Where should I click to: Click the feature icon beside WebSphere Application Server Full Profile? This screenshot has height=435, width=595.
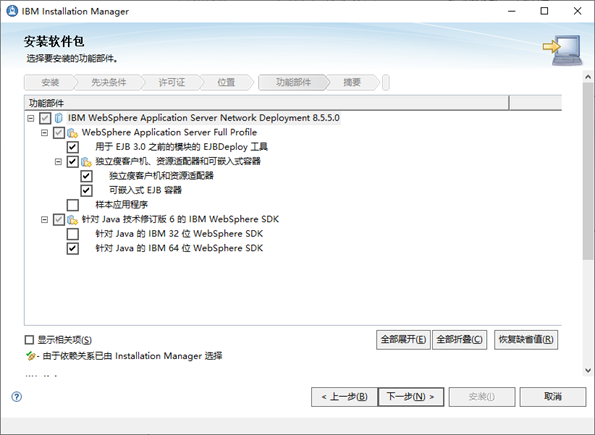tap(72, 133)
